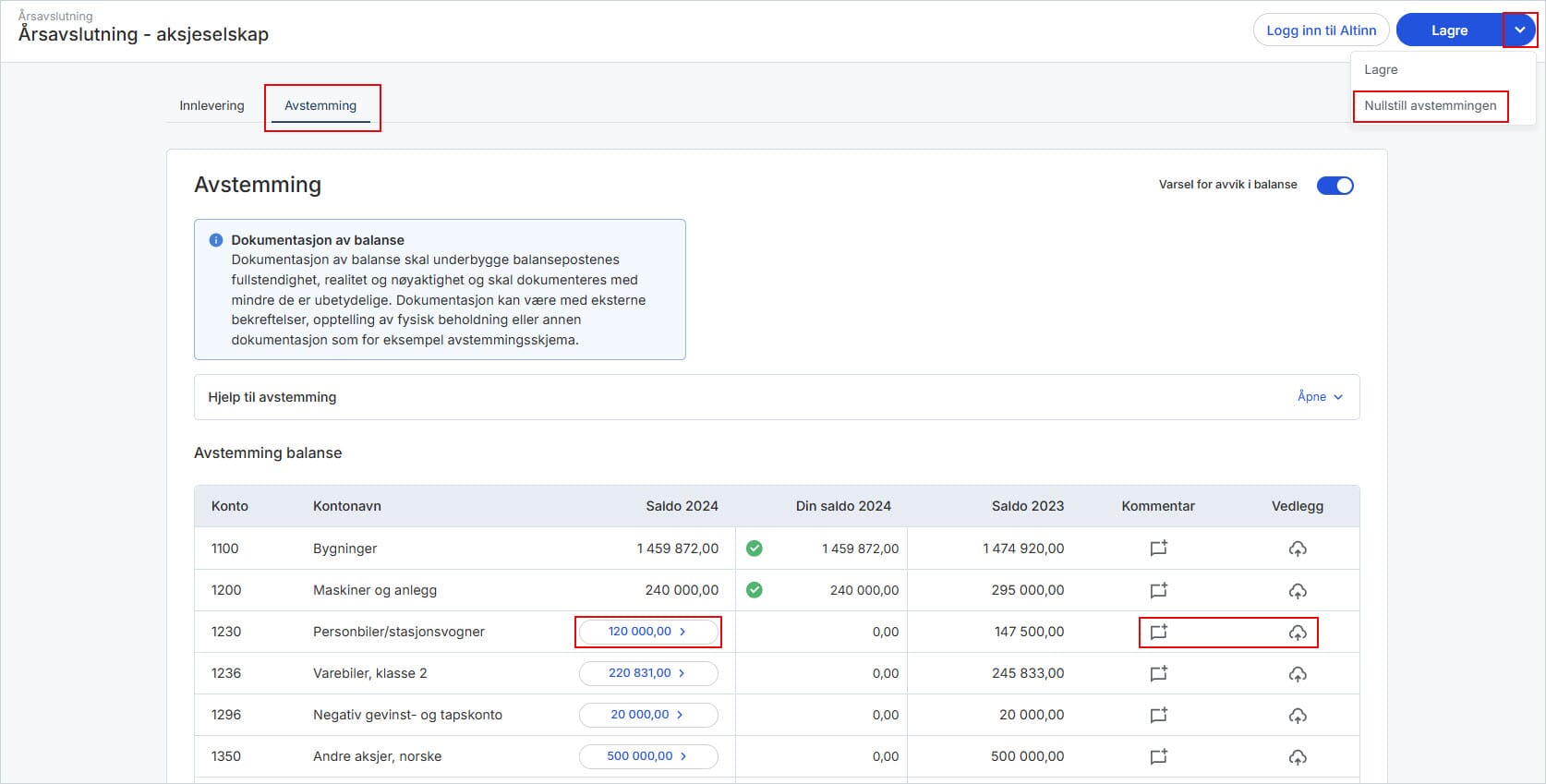Select Nullstill avstemmingen from the menu
The image size is (1546, 784).
pos(1430,105)
